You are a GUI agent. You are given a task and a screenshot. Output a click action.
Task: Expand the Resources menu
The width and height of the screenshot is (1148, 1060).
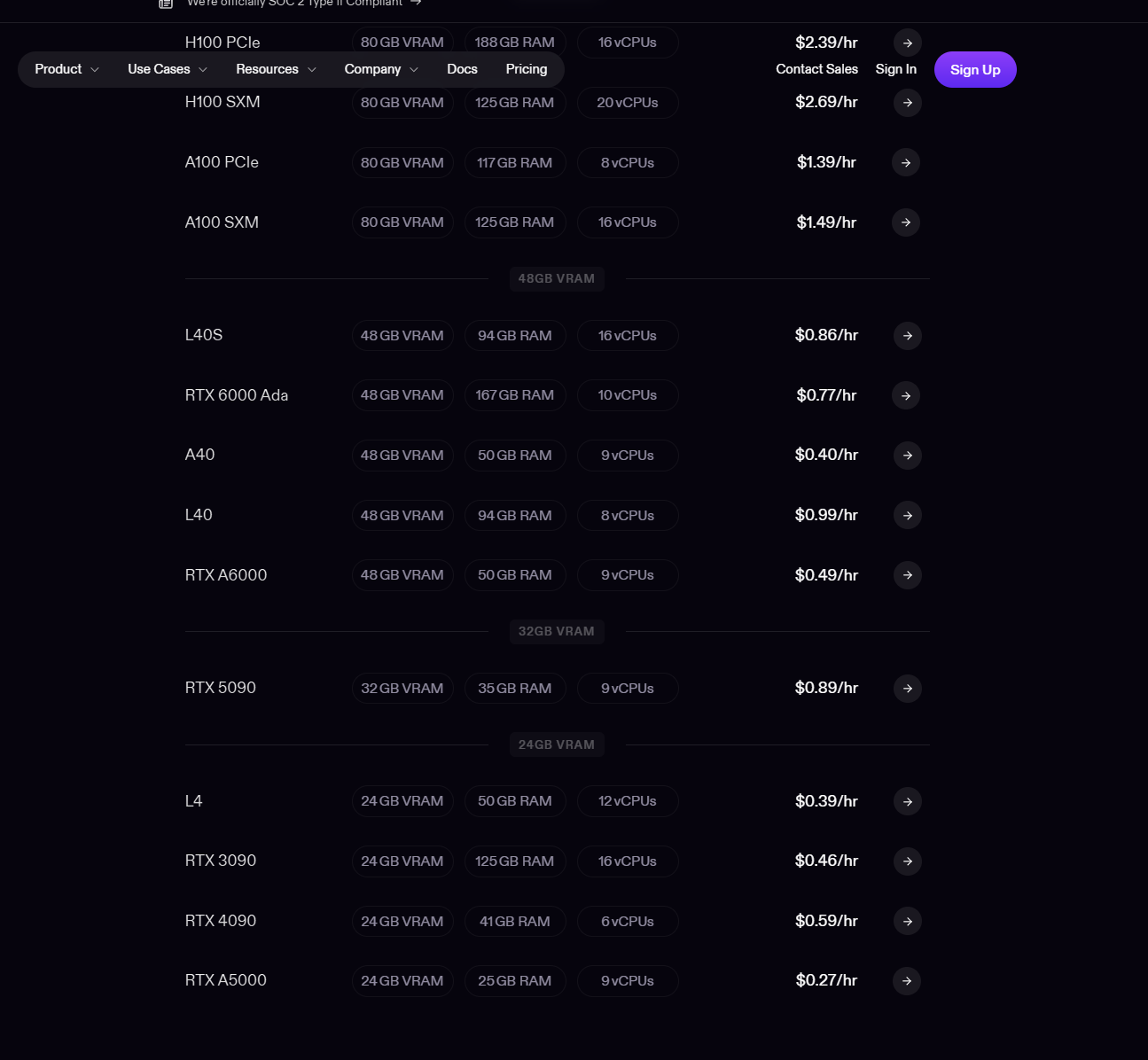276,69
